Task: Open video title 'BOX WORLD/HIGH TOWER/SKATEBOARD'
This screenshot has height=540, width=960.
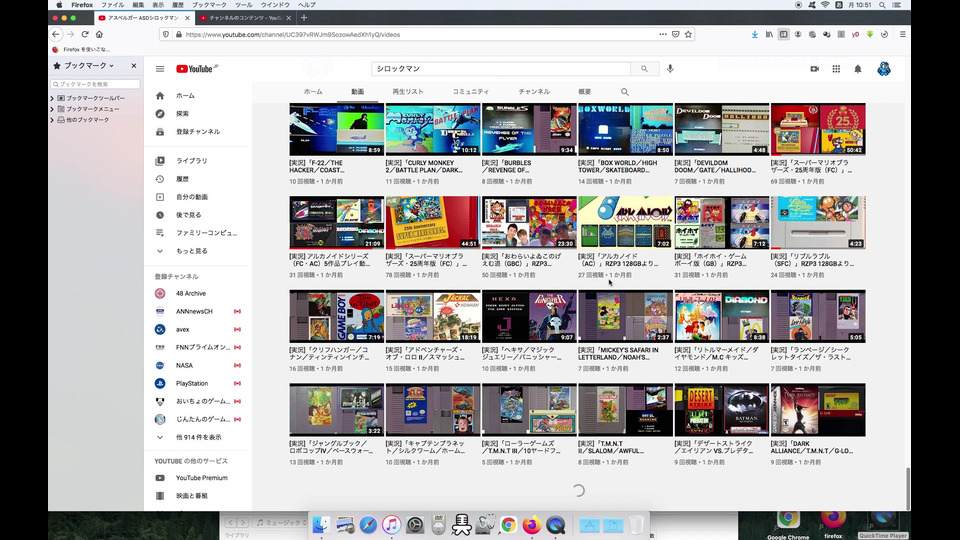Action: tap(618, 167)
